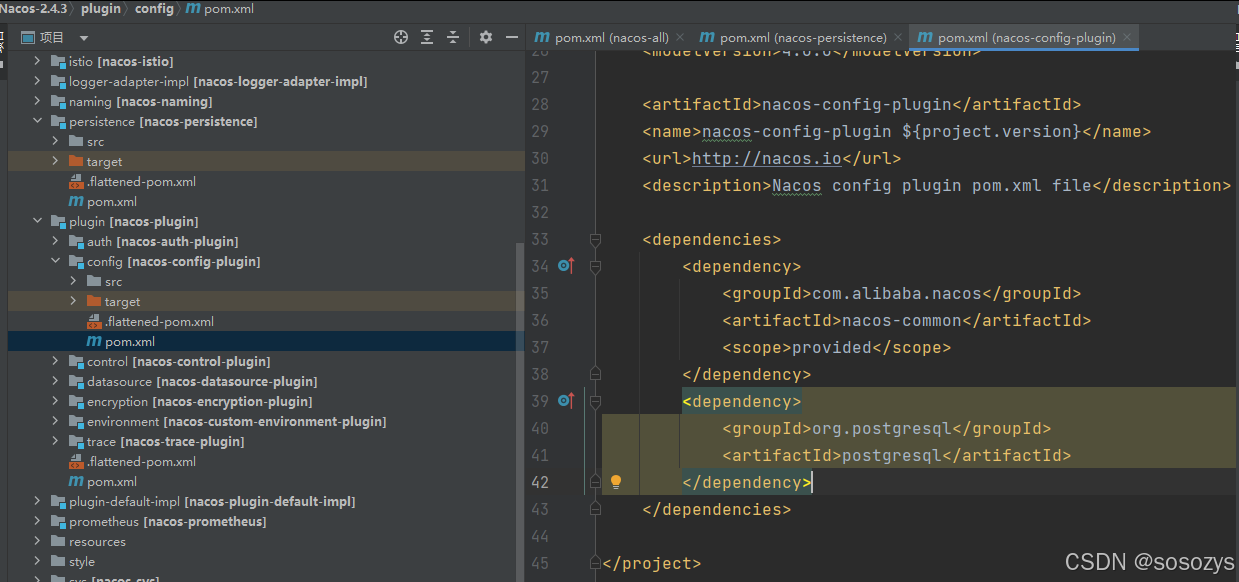Expand the prometheus [nacos-prometheus] module
This screenshot has width=1239, height=582.
(x=38, y=521)
